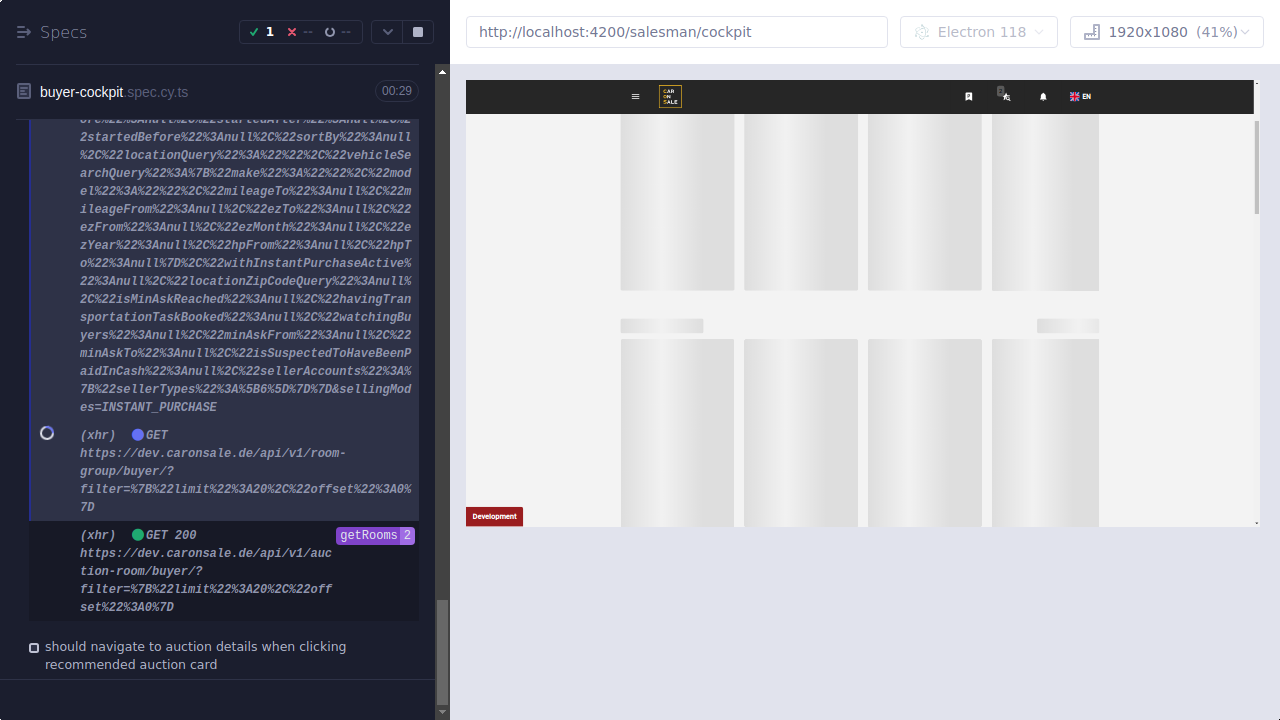Stop the running test with the square button
The image size is (1280, 720).
[417, 31]
